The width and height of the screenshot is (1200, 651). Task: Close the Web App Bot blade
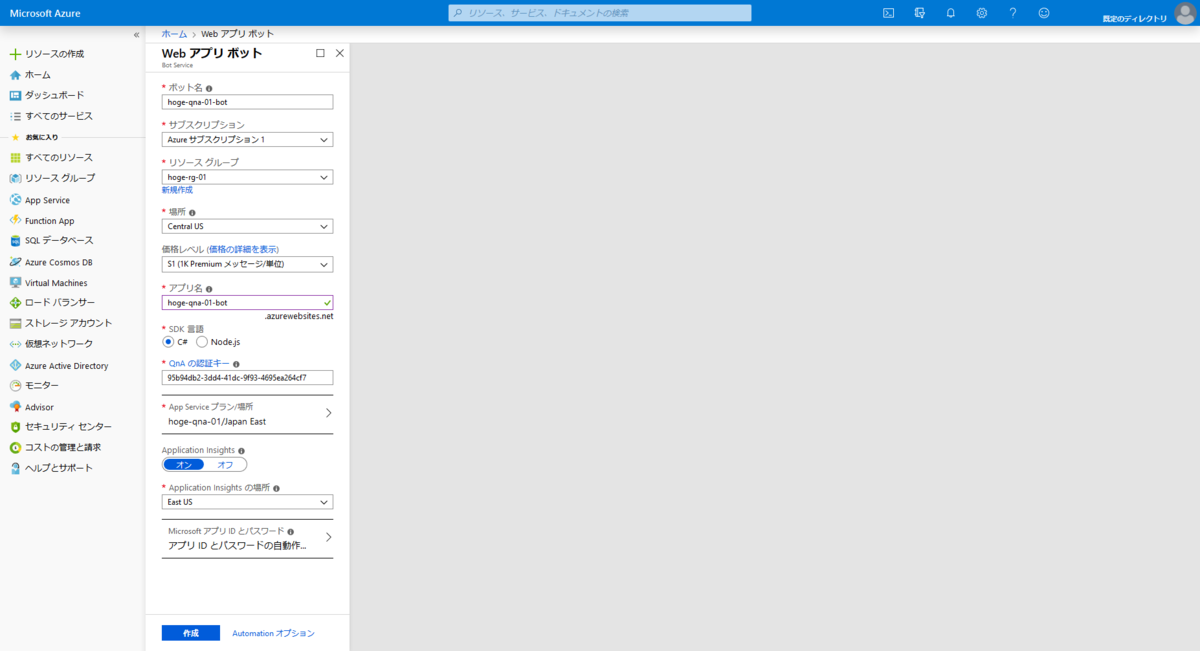(x=340, y=53)
